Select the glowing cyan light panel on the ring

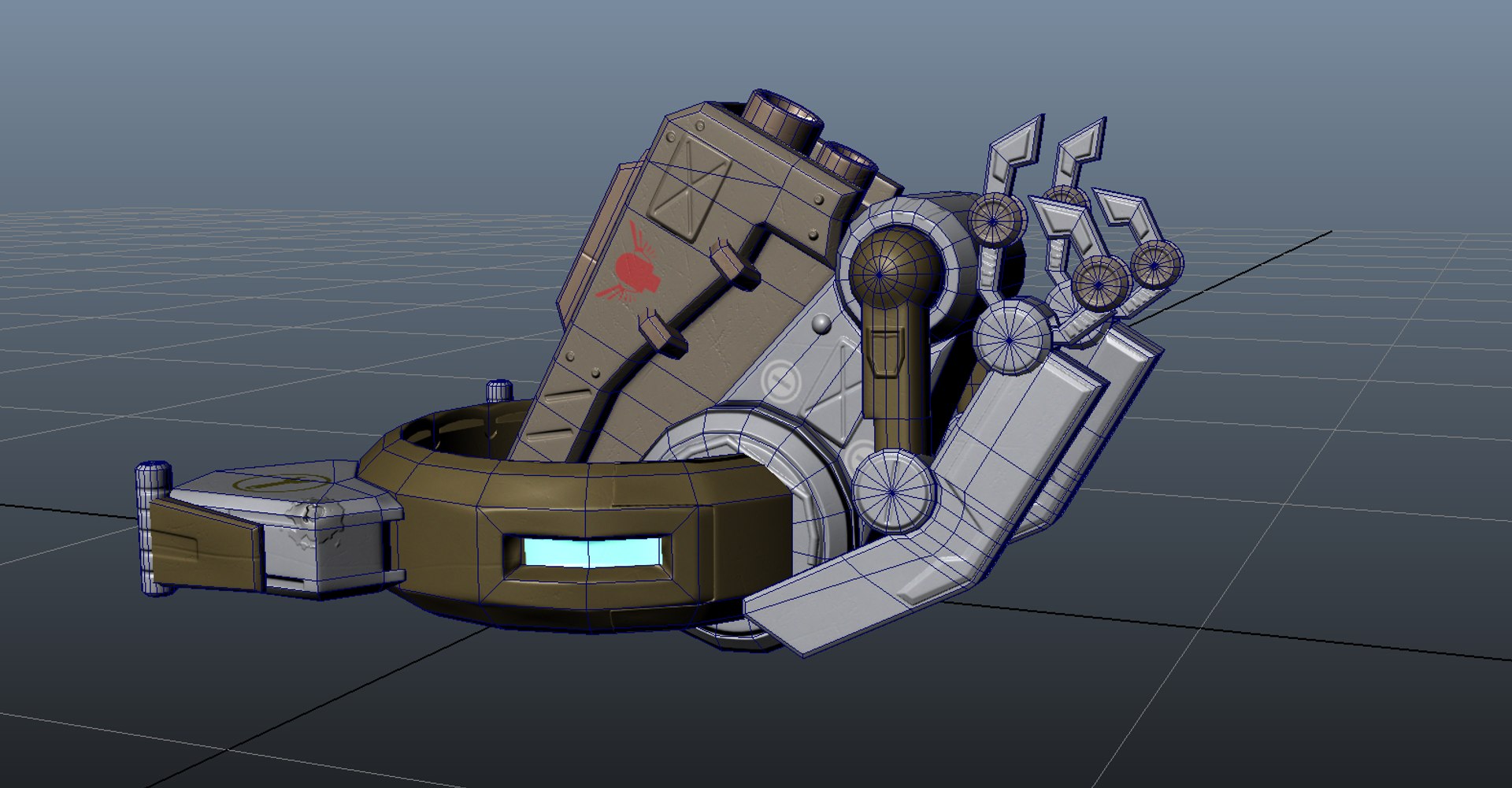pyautogui.click(x=592, y=552)
